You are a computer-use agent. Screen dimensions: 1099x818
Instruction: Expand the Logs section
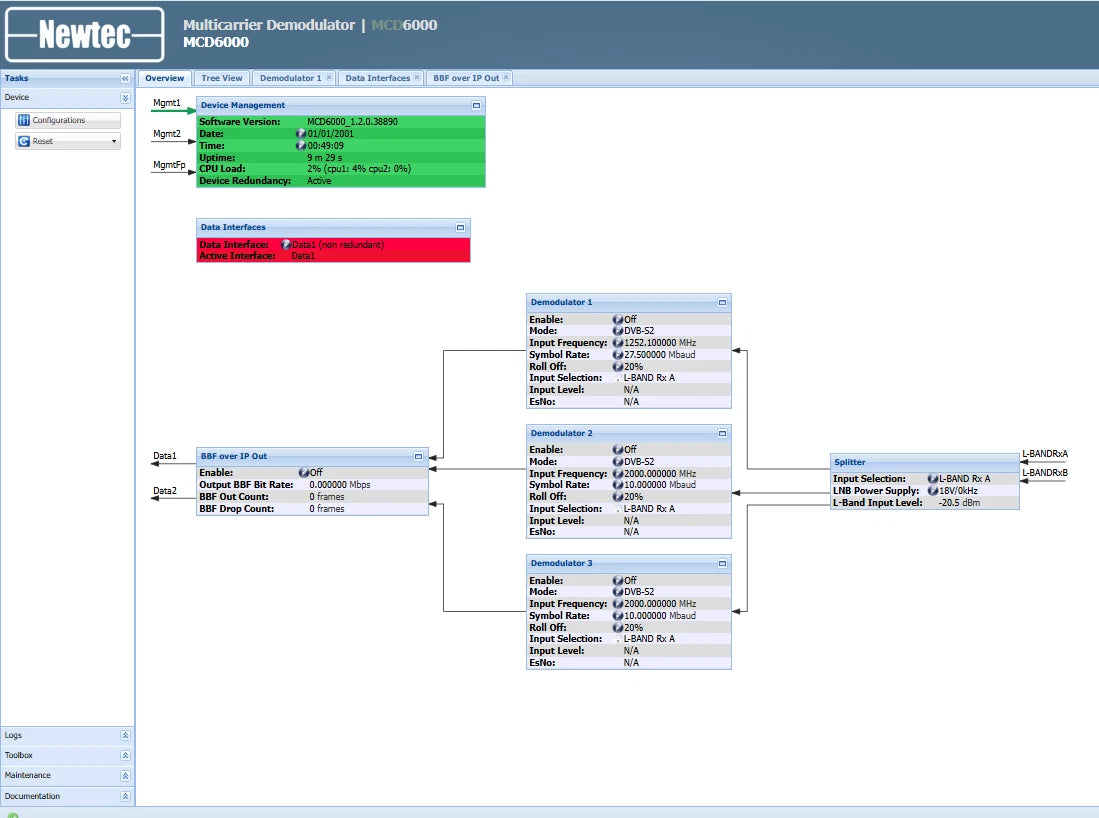coord(125,735)
